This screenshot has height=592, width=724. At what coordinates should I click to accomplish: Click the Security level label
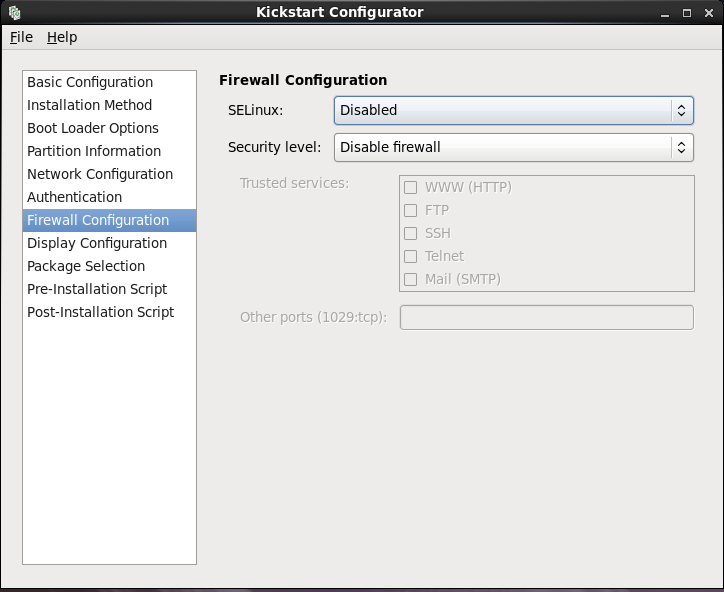coord(274,147)
